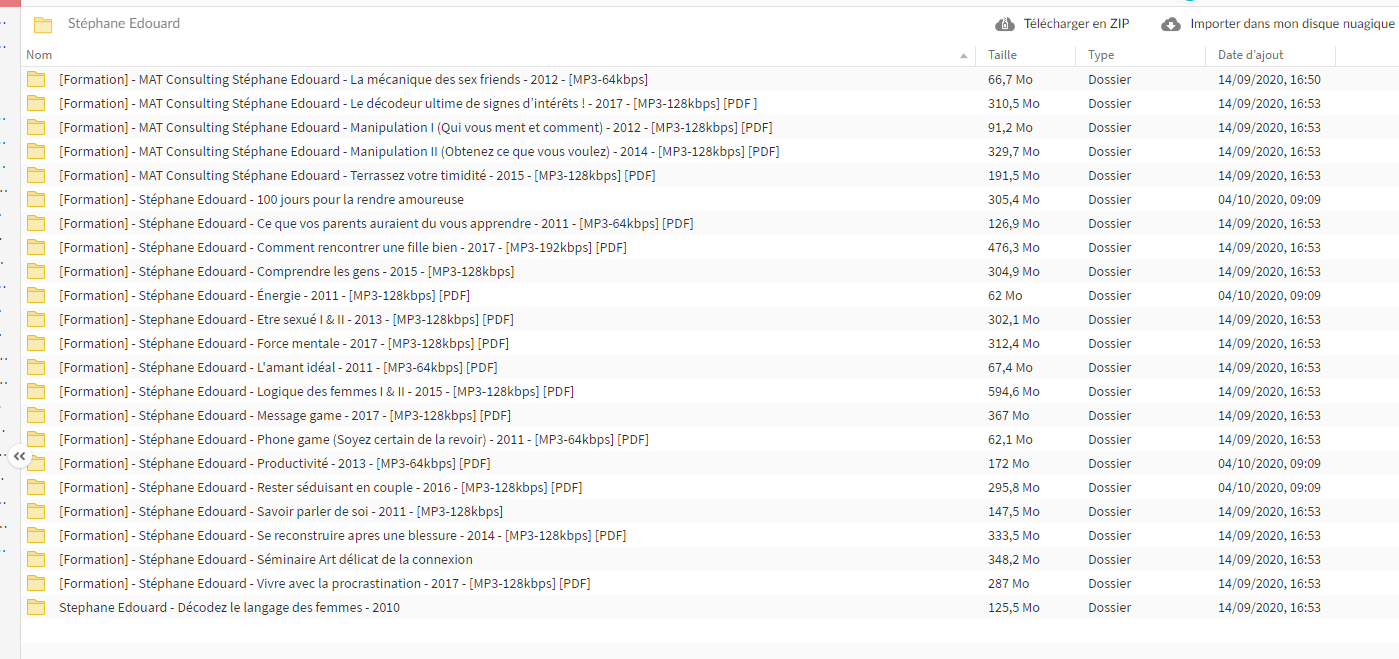
Task: Select the Stéphane Edouard breadcrumb title
Action: pos(124,23)
